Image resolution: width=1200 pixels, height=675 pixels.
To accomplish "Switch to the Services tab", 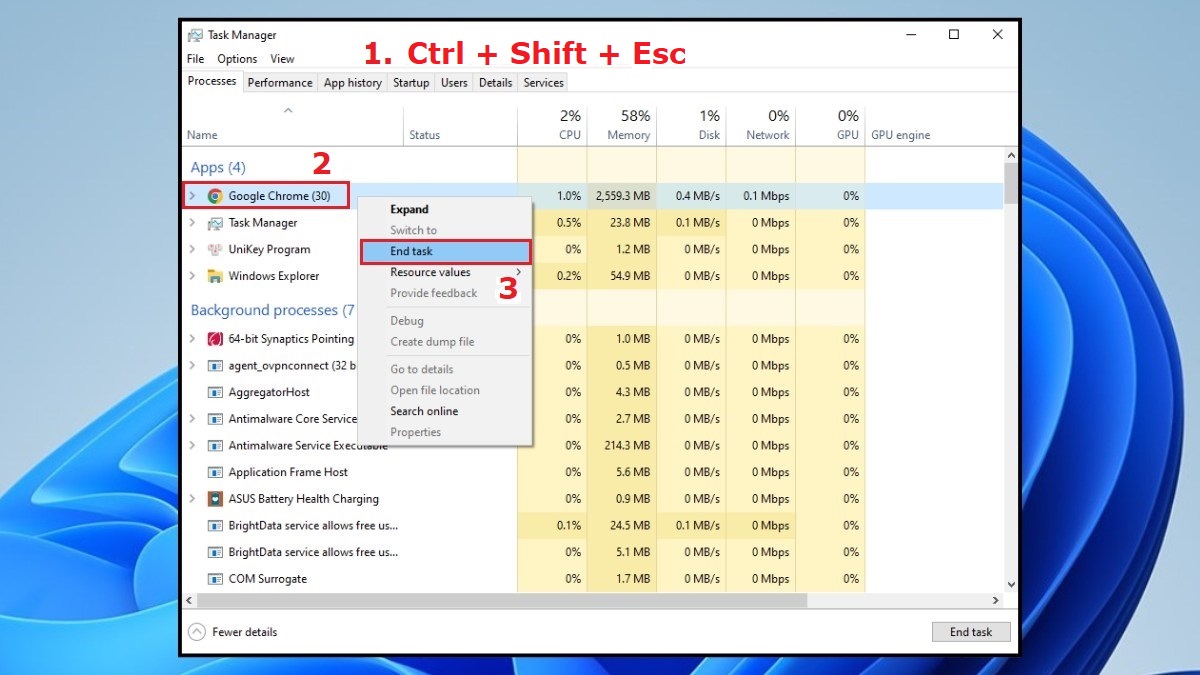I will tap(543, 83).
